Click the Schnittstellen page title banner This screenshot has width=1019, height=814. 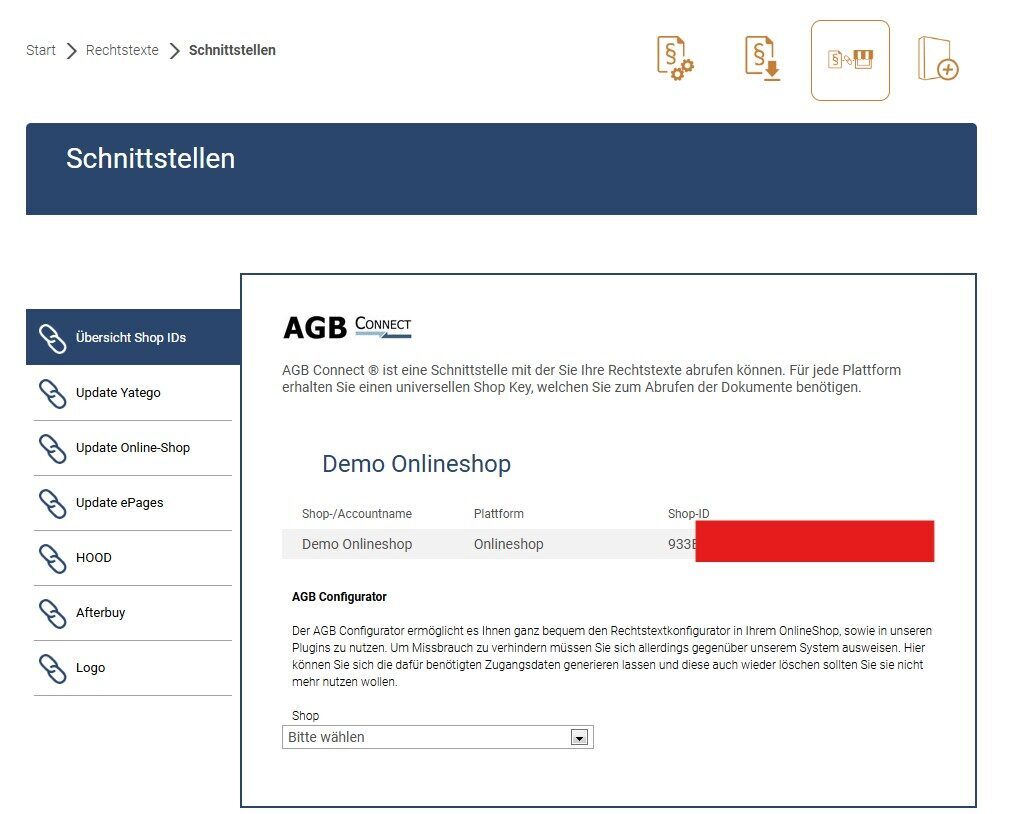[x=501, y=169]
